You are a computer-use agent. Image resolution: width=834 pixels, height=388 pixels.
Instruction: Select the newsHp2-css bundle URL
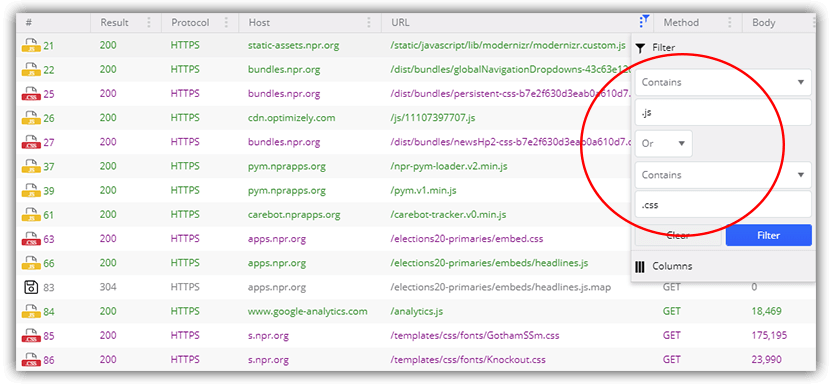point(511,142)
